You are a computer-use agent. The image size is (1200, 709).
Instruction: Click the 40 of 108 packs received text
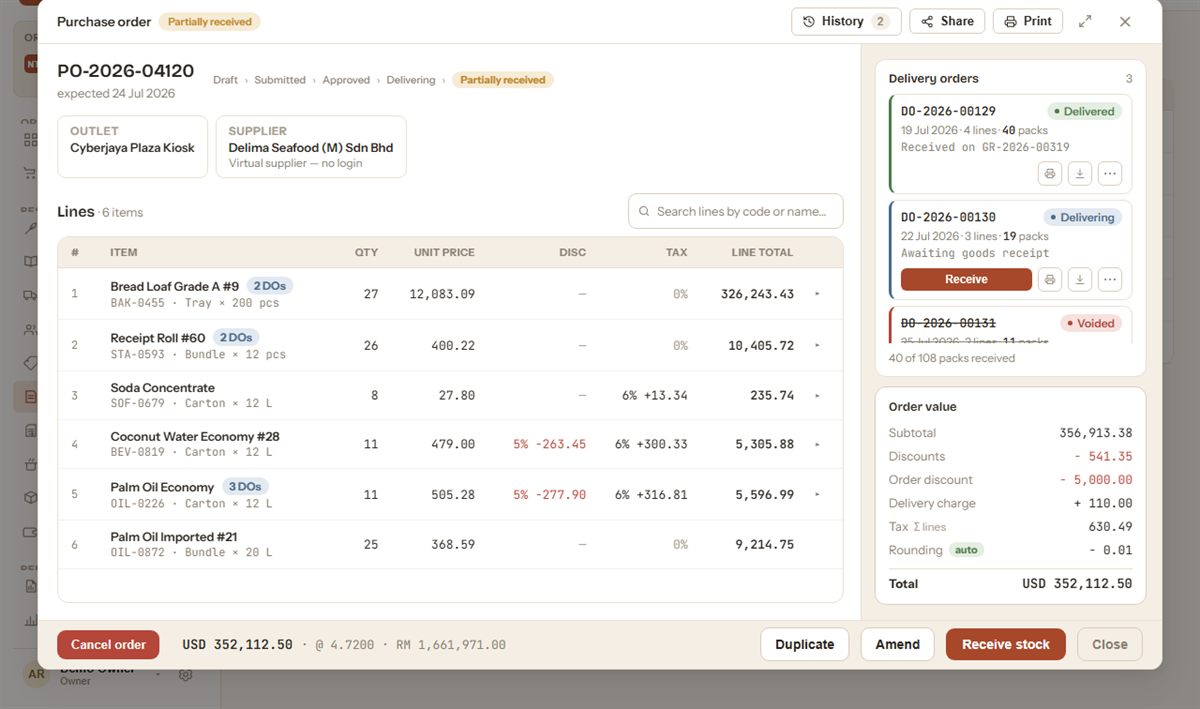pos(952,358)
